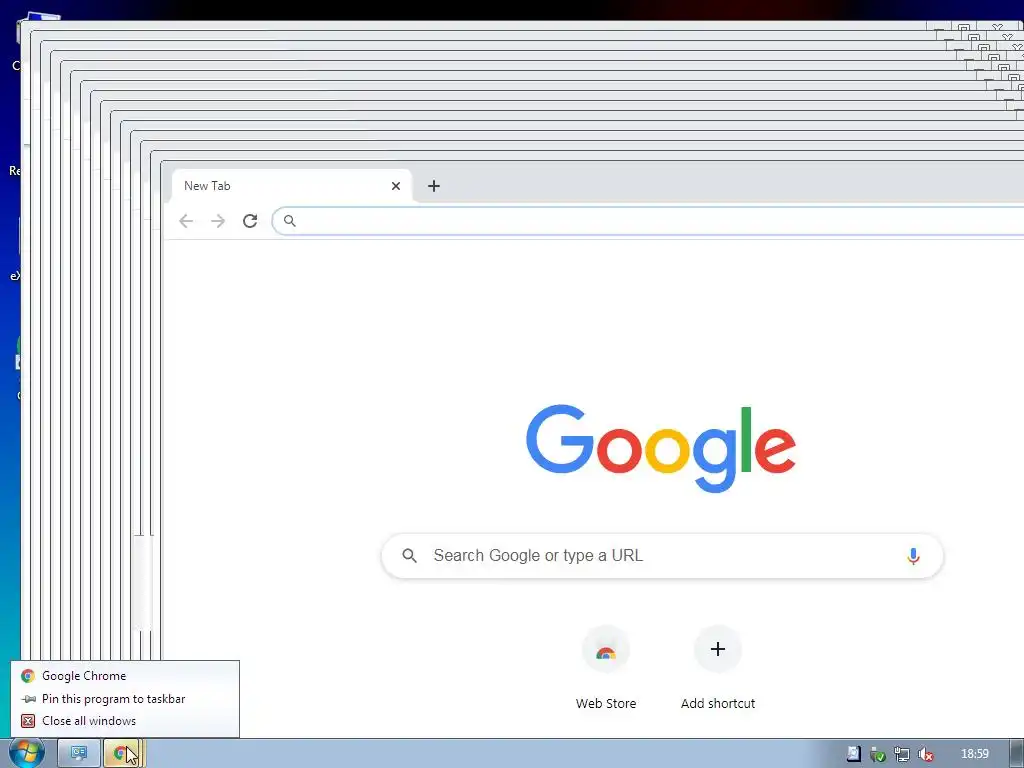The height and width of the screenshot is (768, 1024).
Task: Click the Web Store label
Action: click(x=606, y=704)
